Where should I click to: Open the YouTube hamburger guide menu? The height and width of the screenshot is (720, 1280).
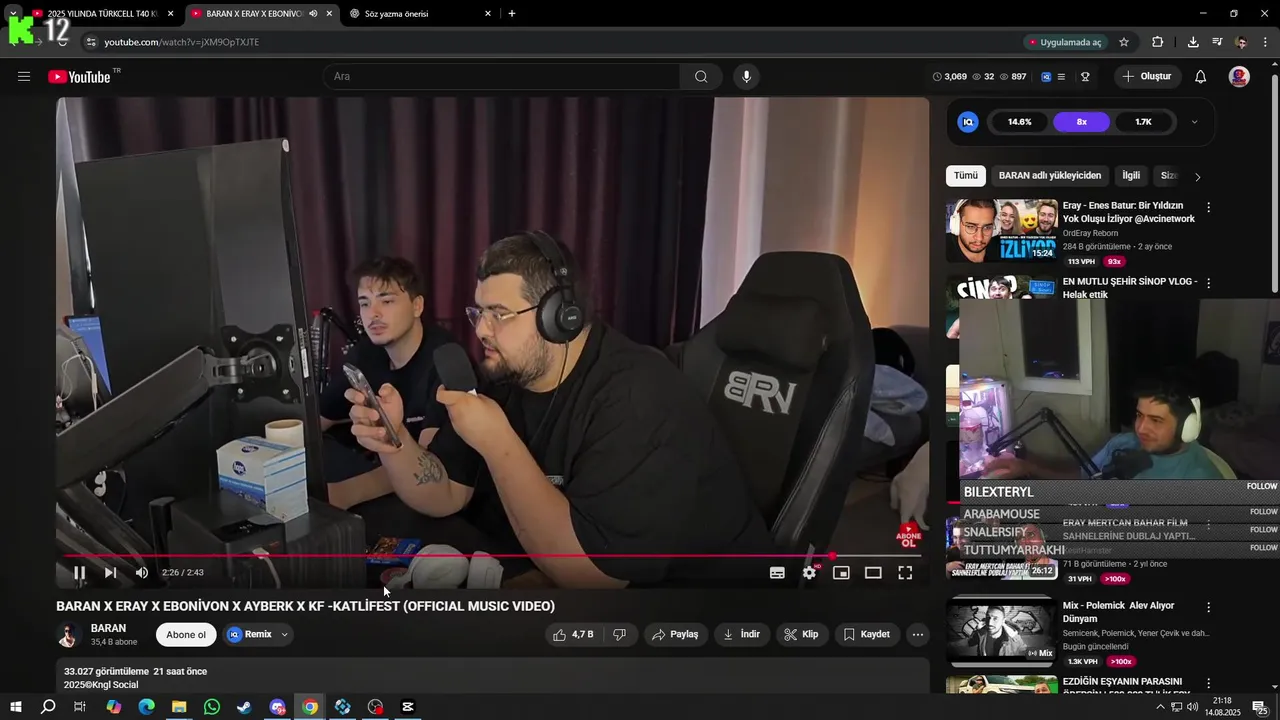pos(24,77)
